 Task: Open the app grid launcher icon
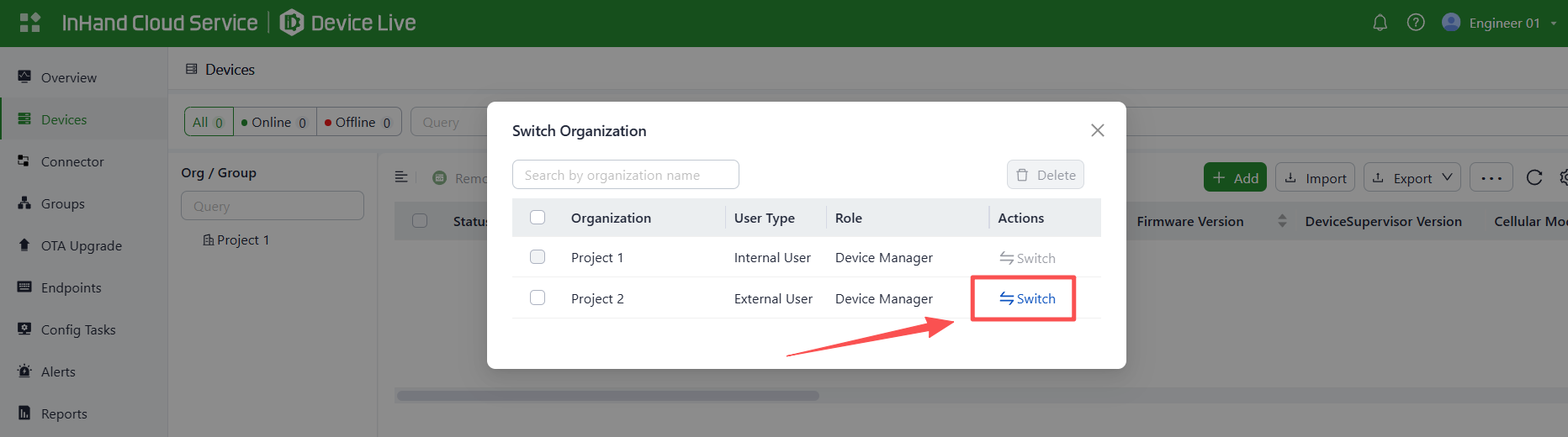click(30, 23)
